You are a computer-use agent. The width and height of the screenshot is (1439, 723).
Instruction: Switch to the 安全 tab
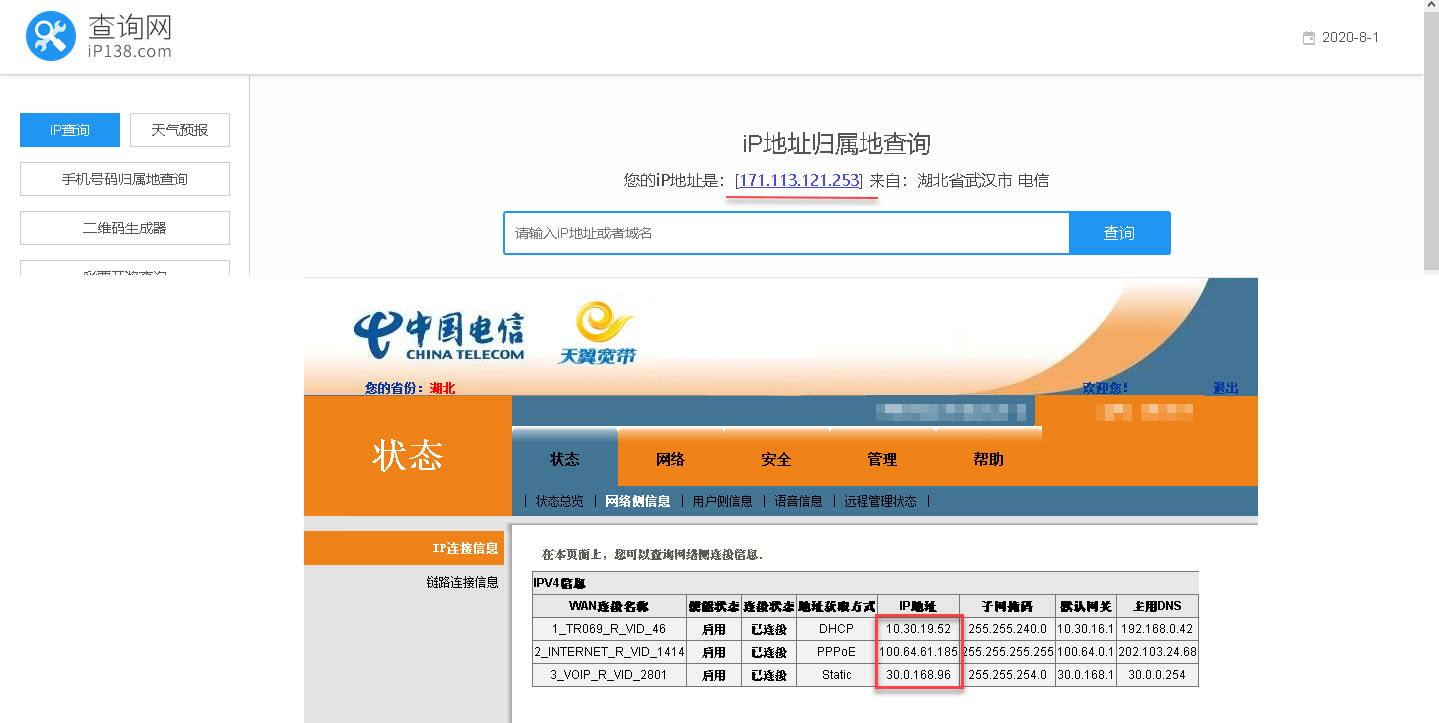[x=776, y=459]
